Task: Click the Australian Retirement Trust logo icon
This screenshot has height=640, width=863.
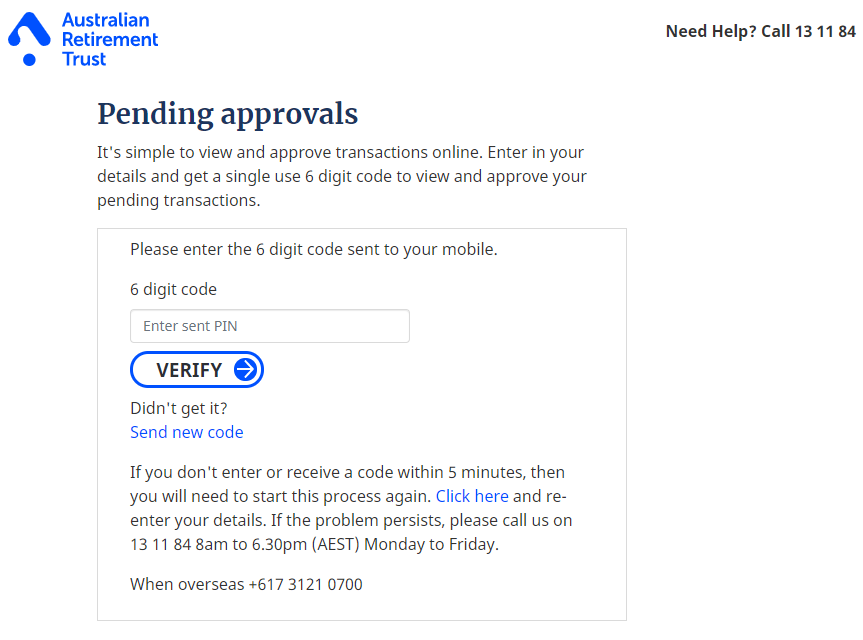Action: (x=27, y=38)
